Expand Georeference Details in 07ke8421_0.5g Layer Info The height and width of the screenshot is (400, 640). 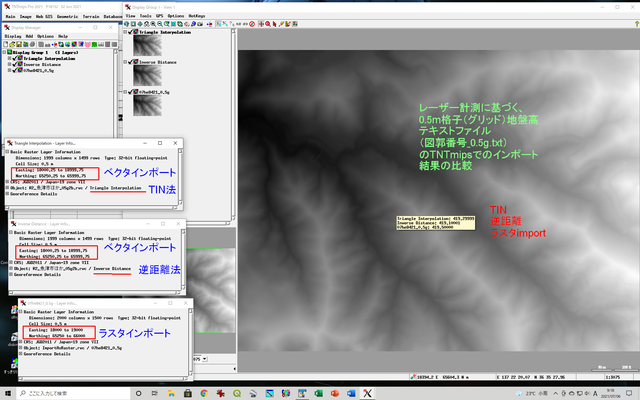[x=20, y=354]
